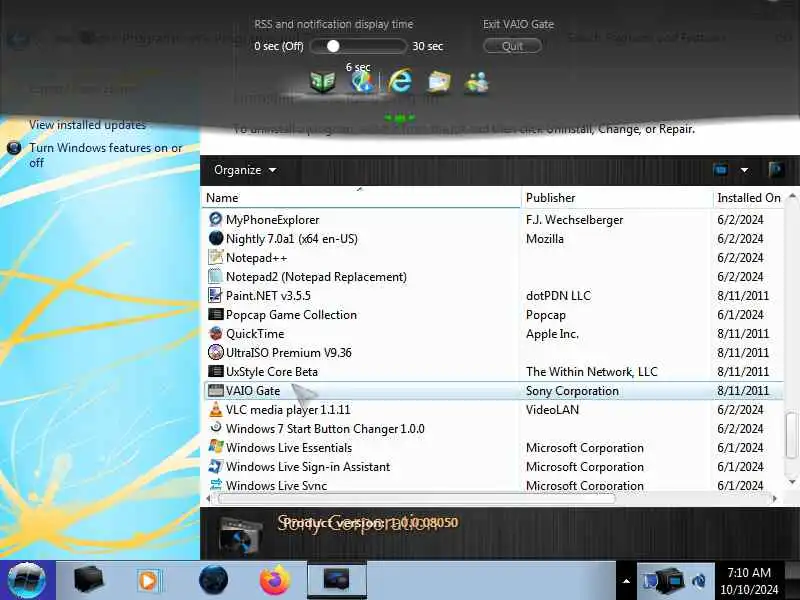Click the Windows 7 Start Button Changer icon

[x=216, y=428]
